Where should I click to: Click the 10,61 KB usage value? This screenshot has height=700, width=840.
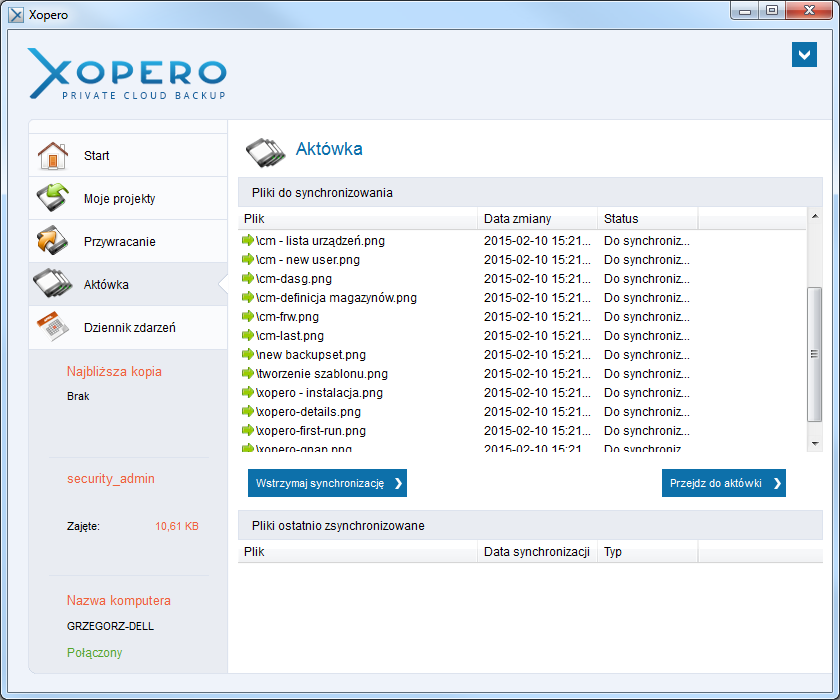177,526
